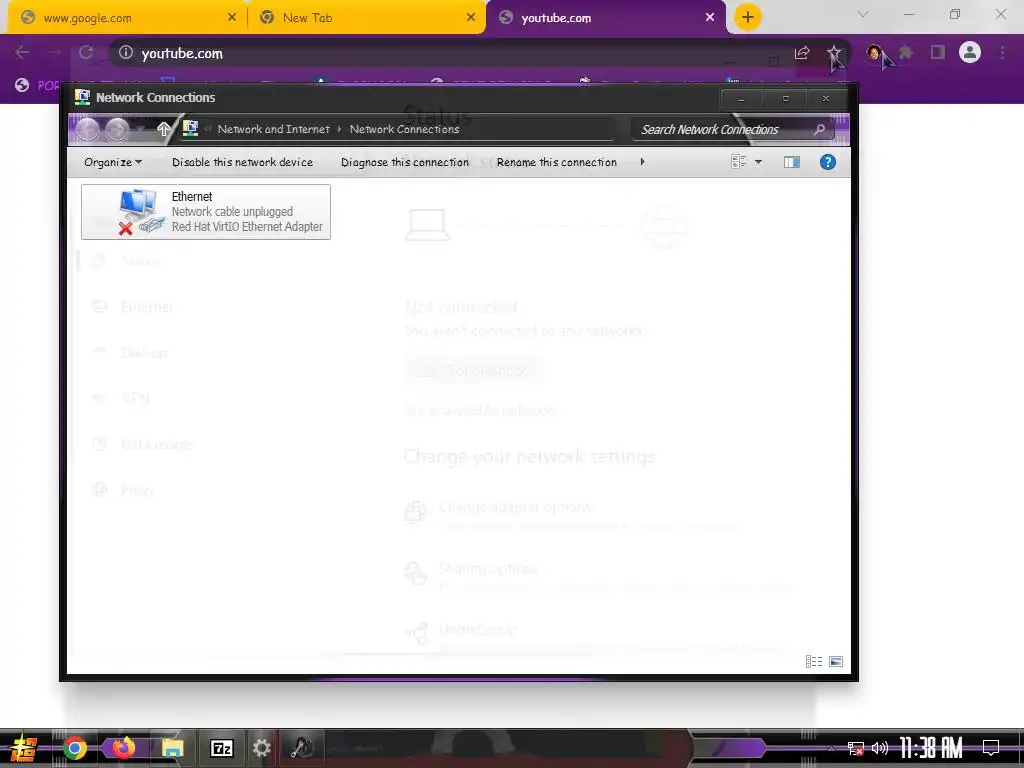Viewport: 1024px width, 768px height.
Task: Switch to the www.google.com tab
Action: pyautogui.click(x=127, y=18)
